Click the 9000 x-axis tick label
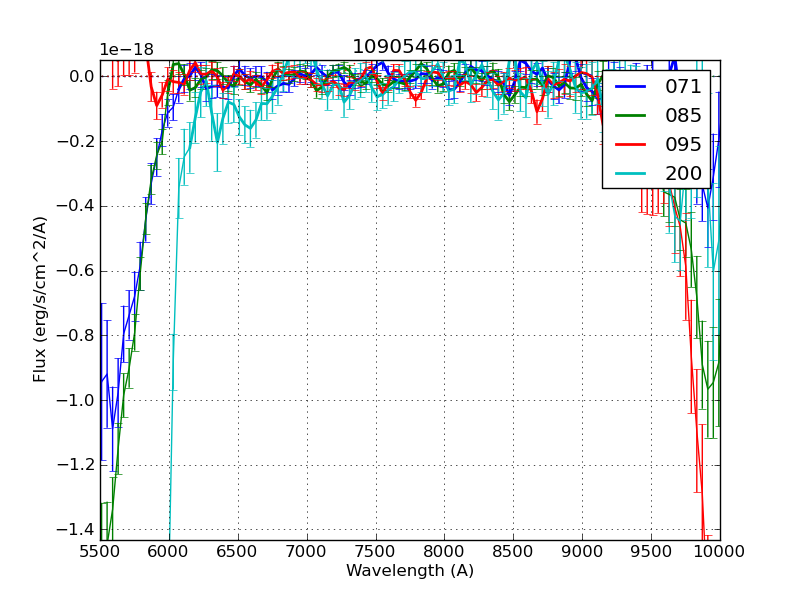This screenshot has height=600, width=800. coord(582,551)
